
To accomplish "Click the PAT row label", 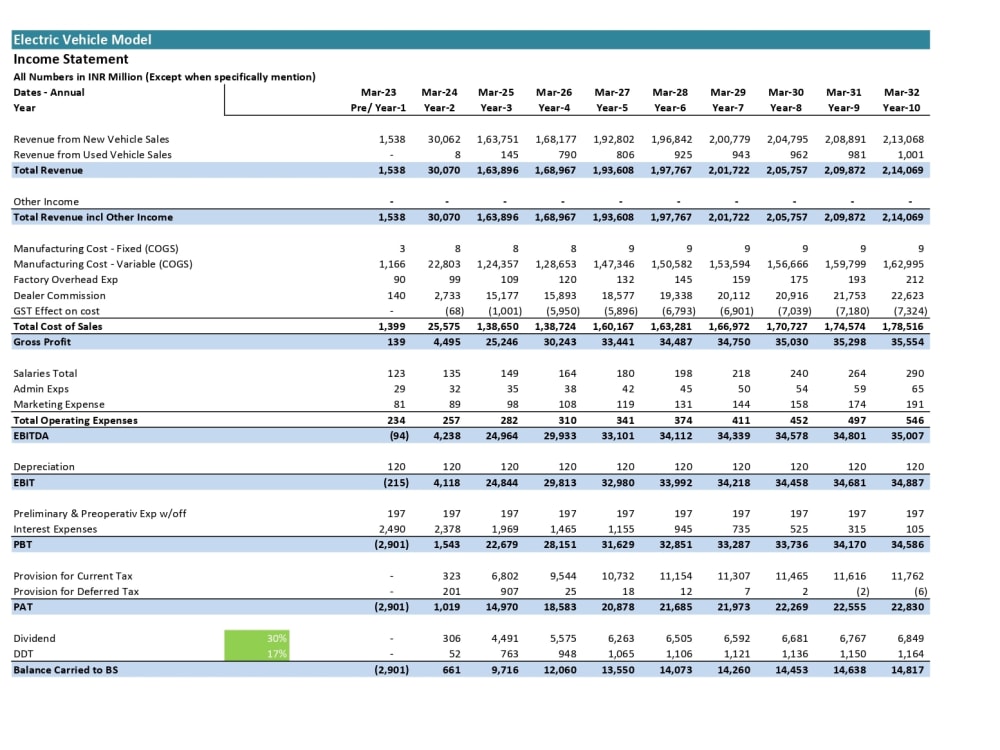I will tap(23, 607).
